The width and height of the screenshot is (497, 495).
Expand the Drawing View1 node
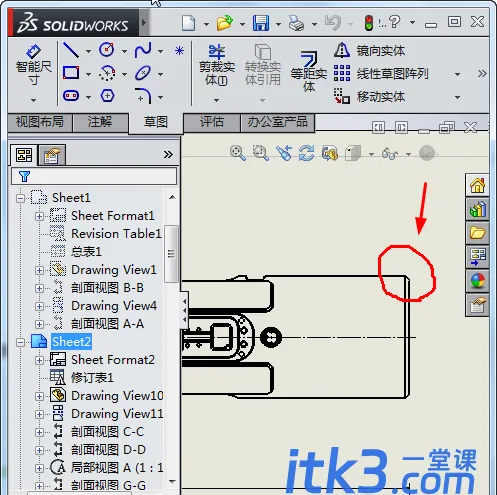[x=39, y=270]
